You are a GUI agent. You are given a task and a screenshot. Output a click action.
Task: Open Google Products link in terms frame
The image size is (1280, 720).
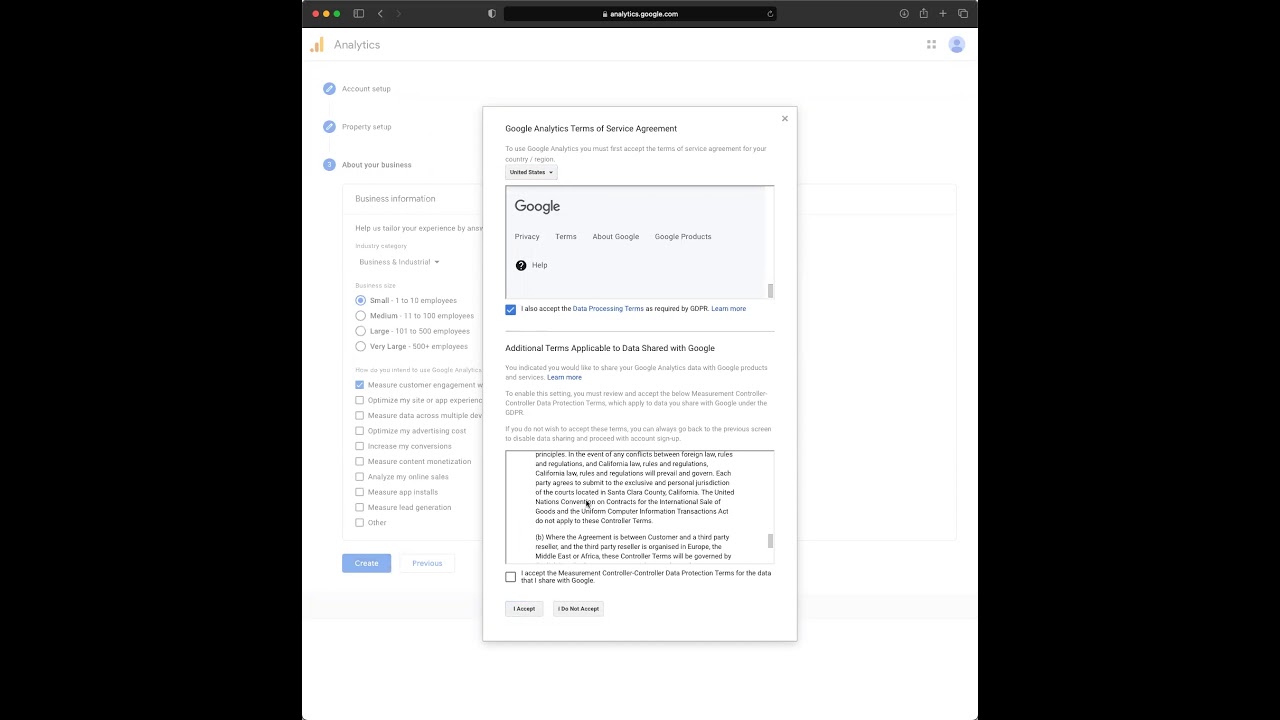pyautogui.click(x=683, y=237)
